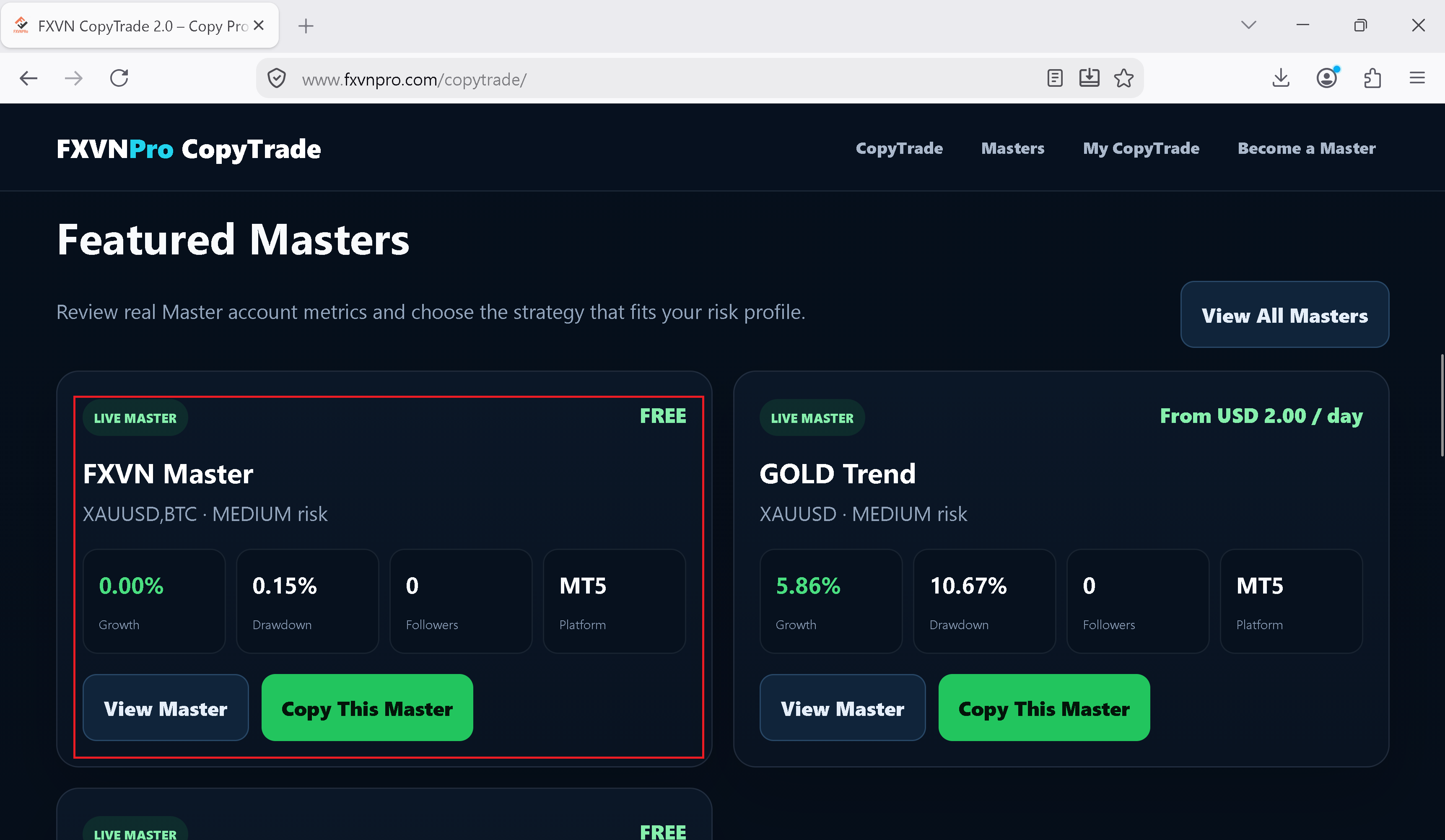Image resolution: width=1445 pixels, height=840 pixels.
Task: Close the FXVN CopyTrade tab
Action: 259,25
